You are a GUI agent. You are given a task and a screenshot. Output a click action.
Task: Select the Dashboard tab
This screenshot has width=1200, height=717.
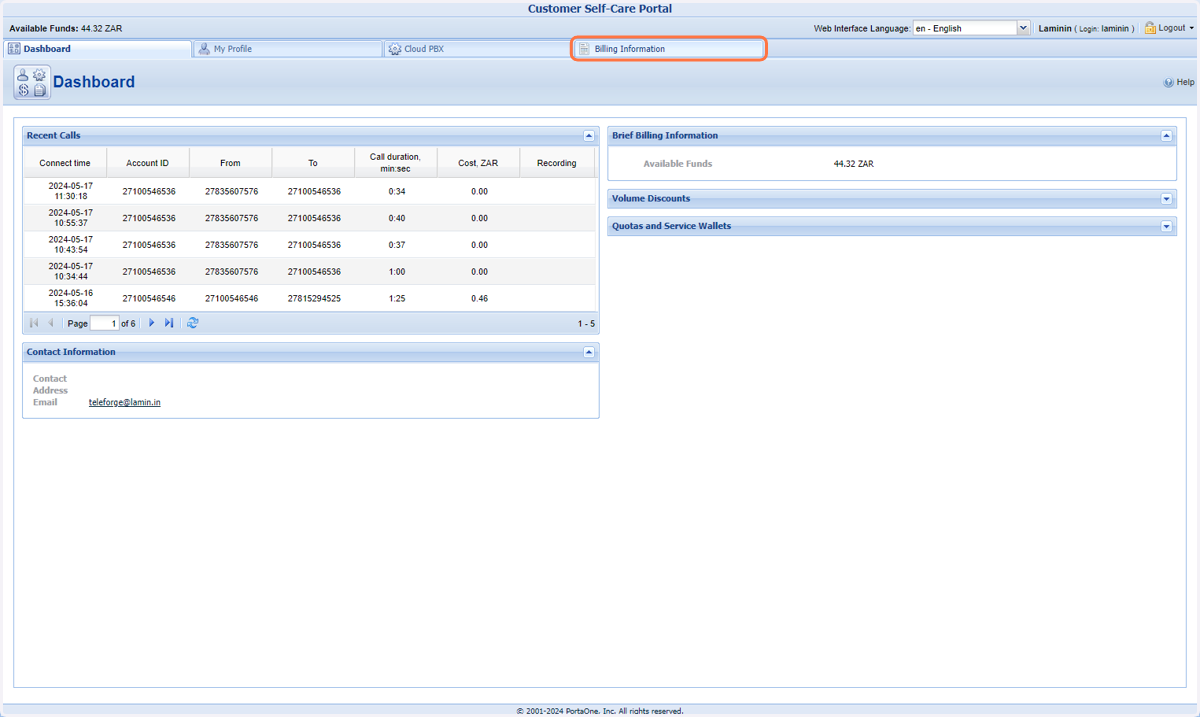pyautogui.click(x=97, y=49)
